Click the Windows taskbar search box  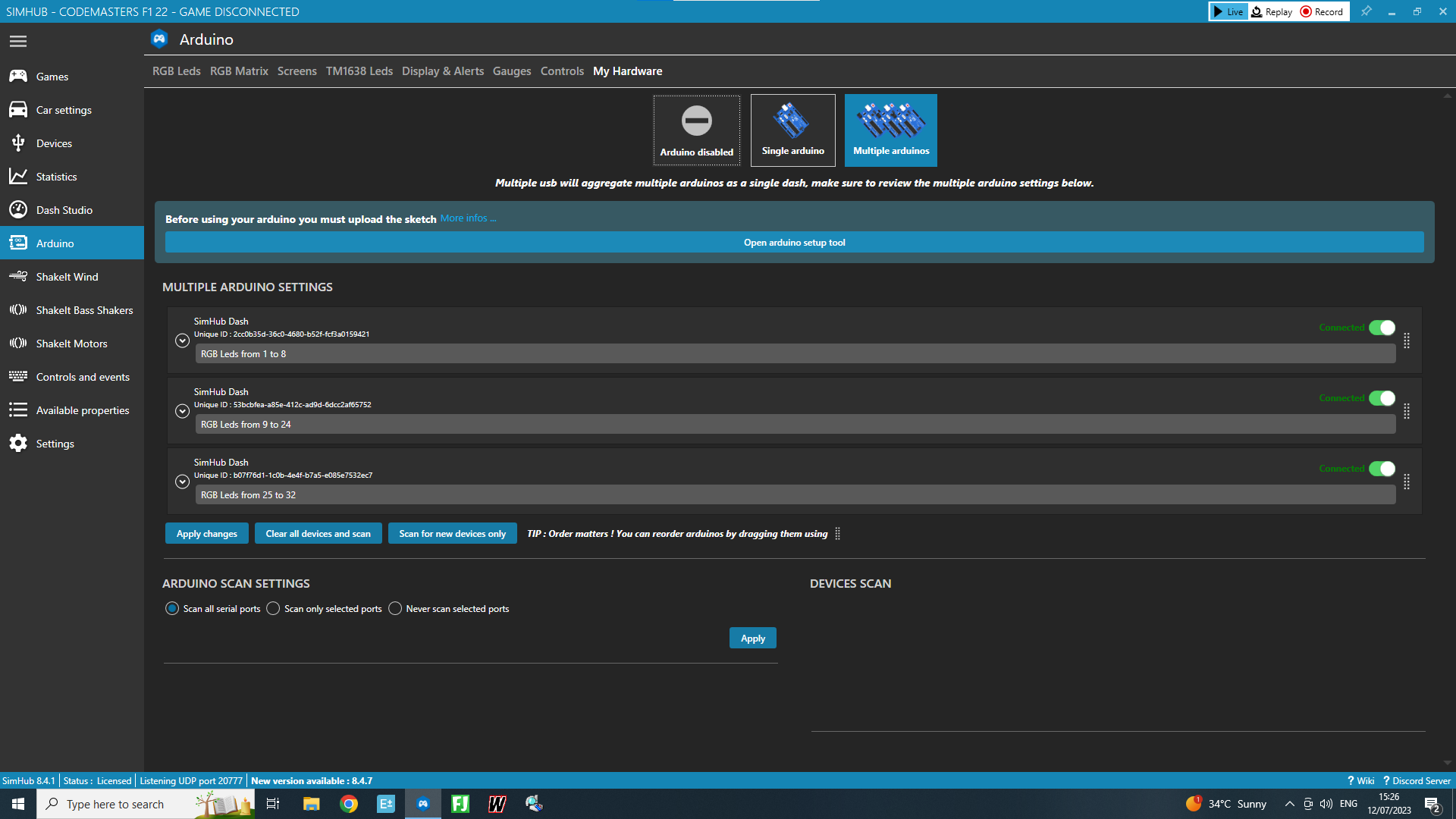click(146, 804)
